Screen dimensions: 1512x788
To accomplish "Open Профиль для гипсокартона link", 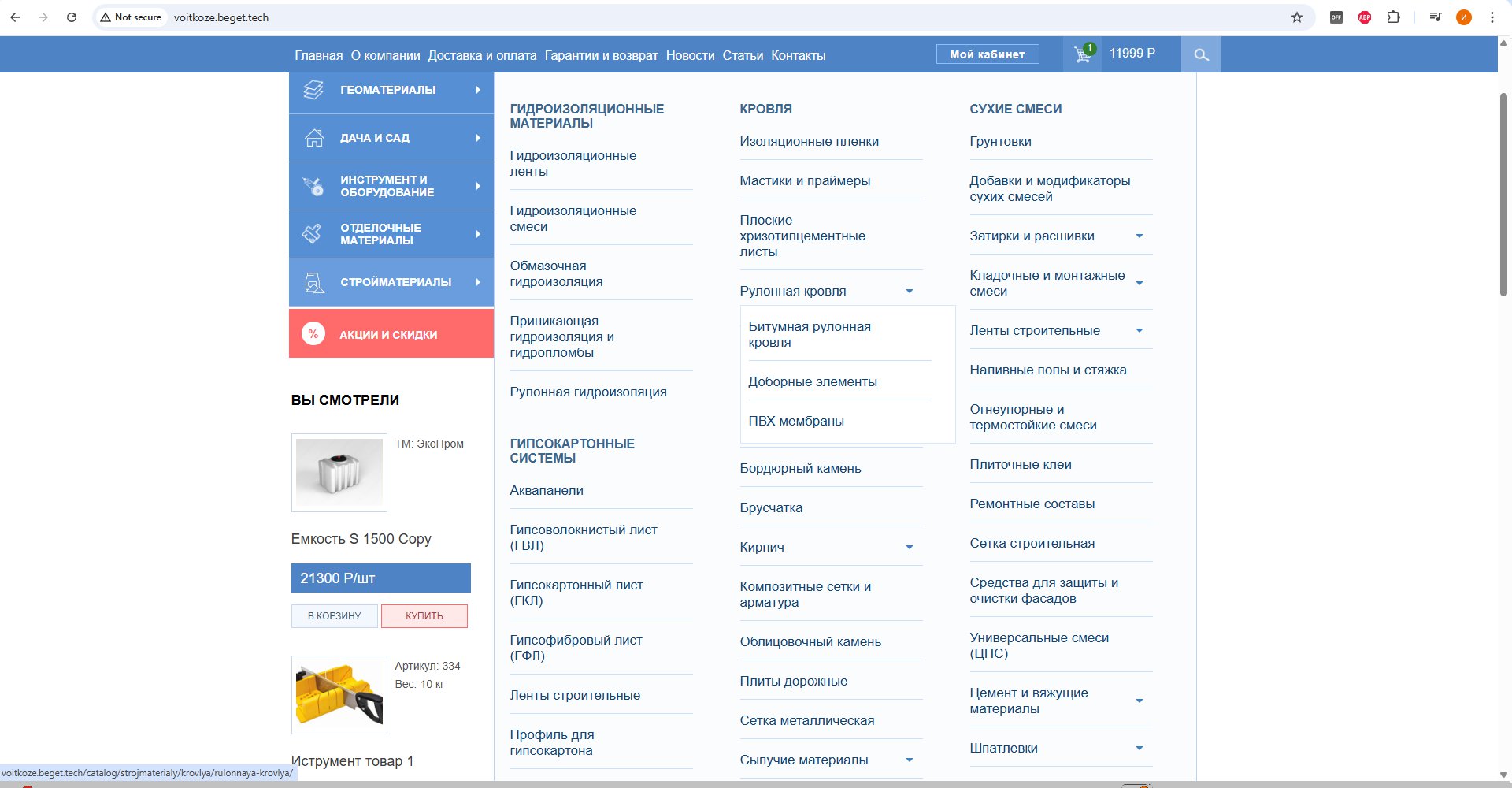I will click(x=552, y=742).
